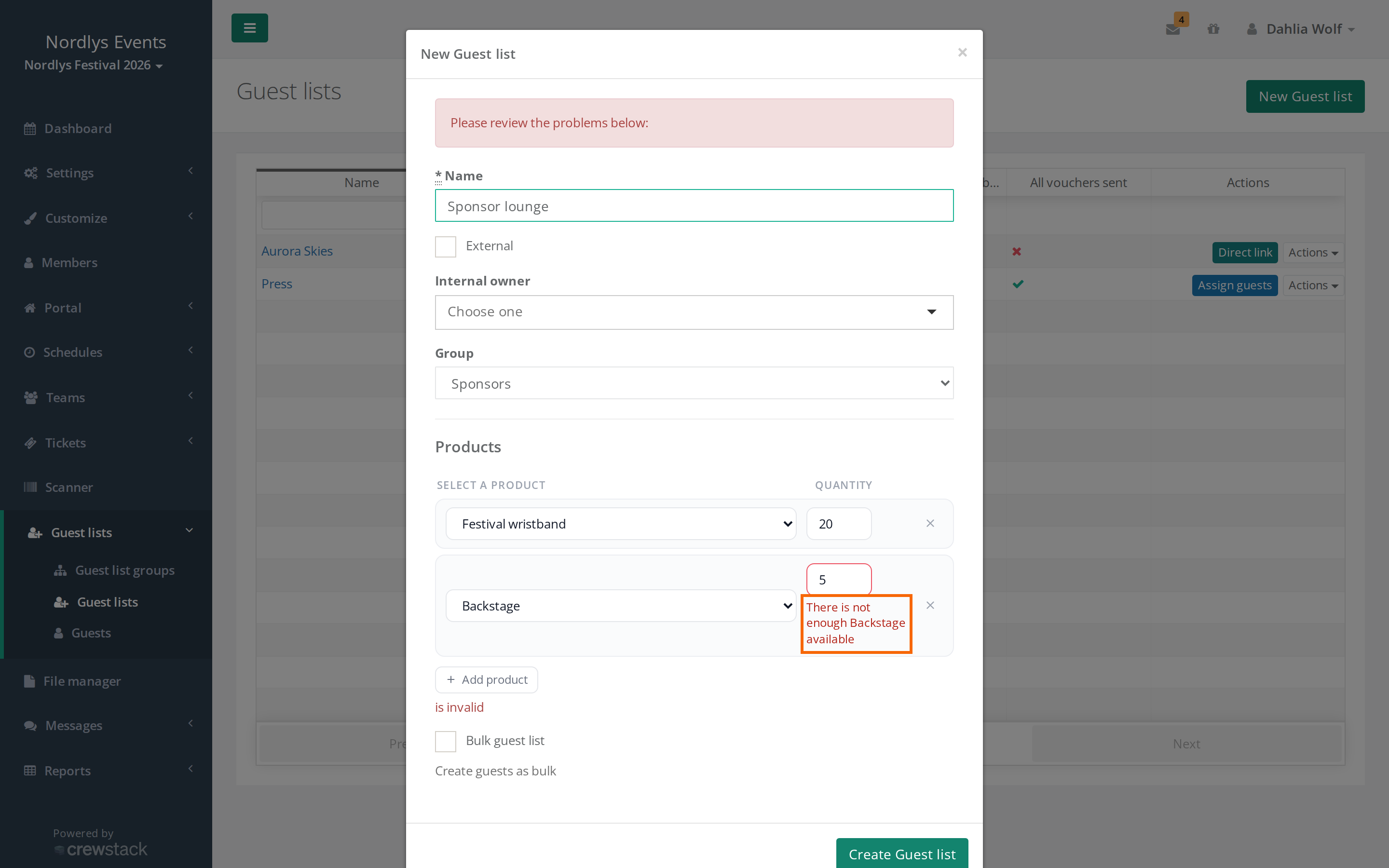Screen dimensions: 1389x868
Task: Expand the Settings sidebar section
Action: (106, 173)
